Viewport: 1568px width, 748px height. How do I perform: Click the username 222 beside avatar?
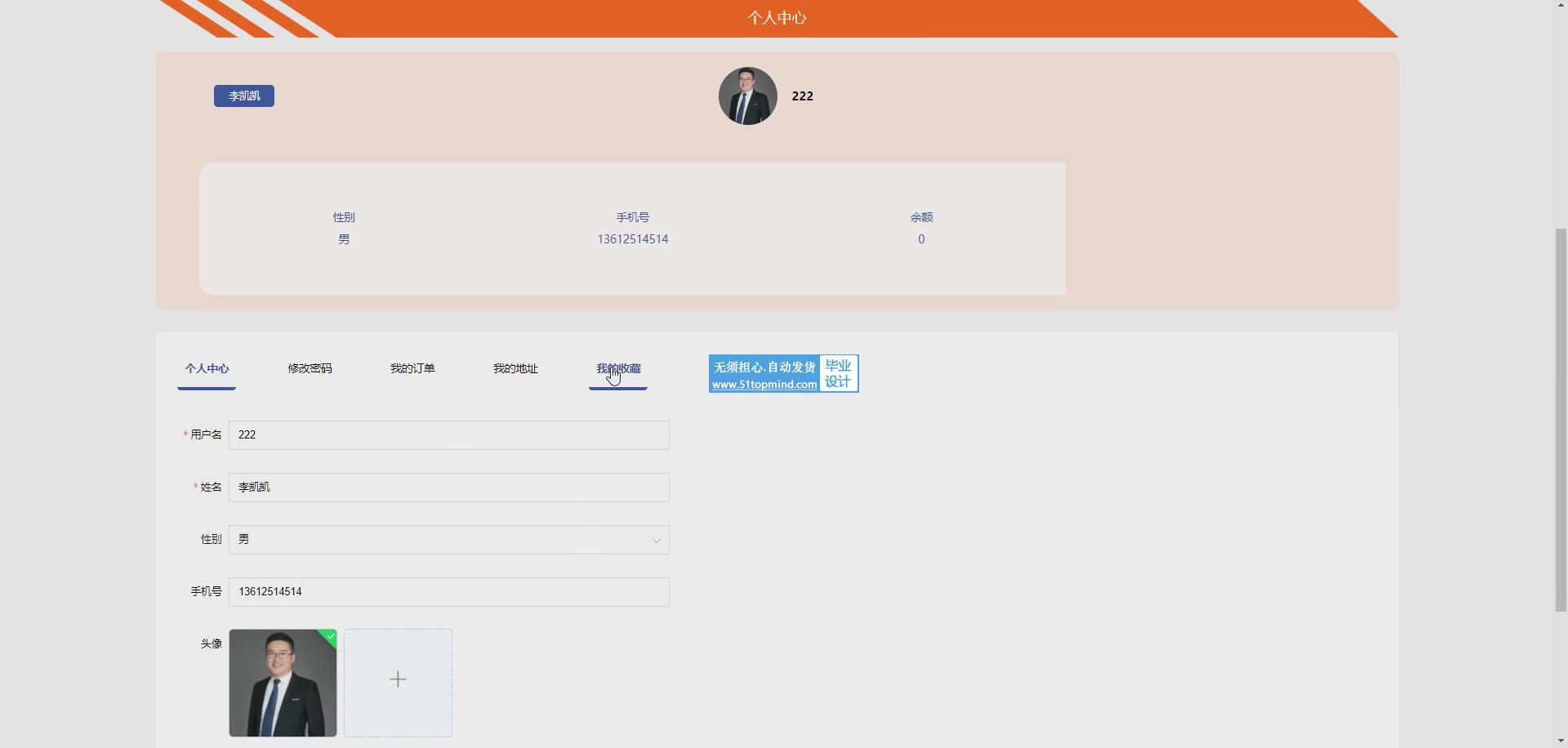coord(802,96)
